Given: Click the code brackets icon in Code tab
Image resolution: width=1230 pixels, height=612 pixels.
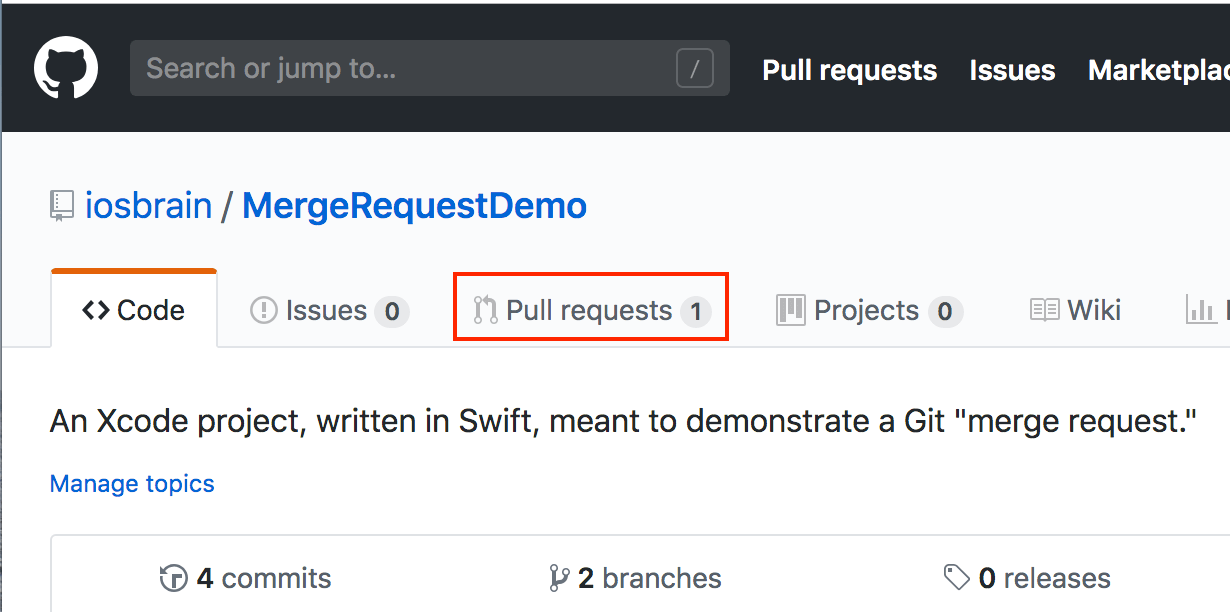Looking at the screenshot, I should [96, 311].
